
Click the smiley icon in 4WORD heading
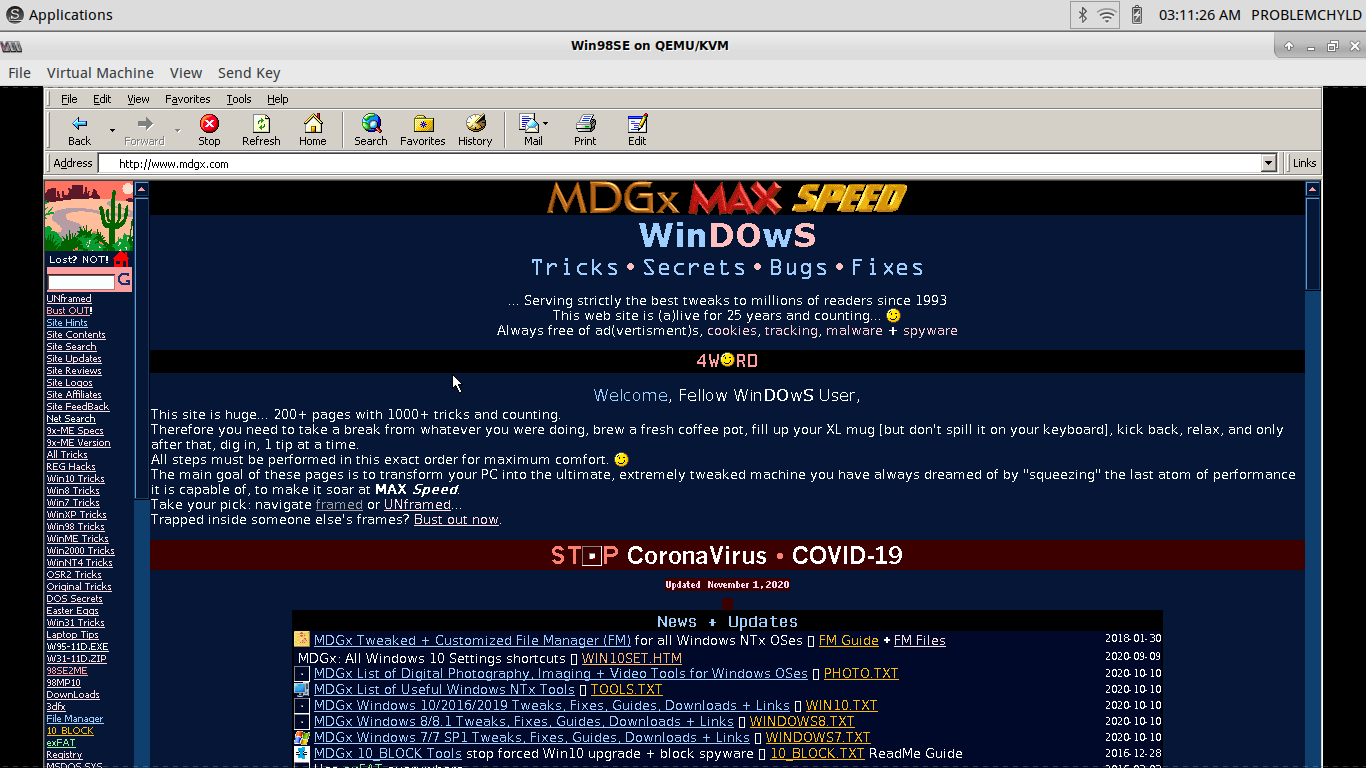point(727,360)
